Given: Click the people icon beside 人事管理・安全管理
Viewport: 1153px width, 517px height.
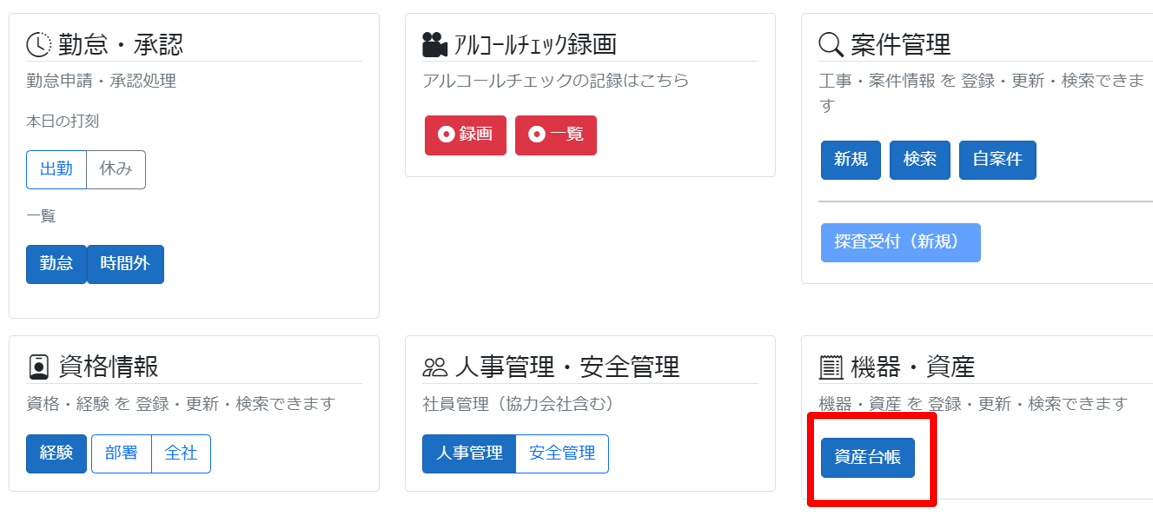Looking at the screenshot, I should point(435,367).
